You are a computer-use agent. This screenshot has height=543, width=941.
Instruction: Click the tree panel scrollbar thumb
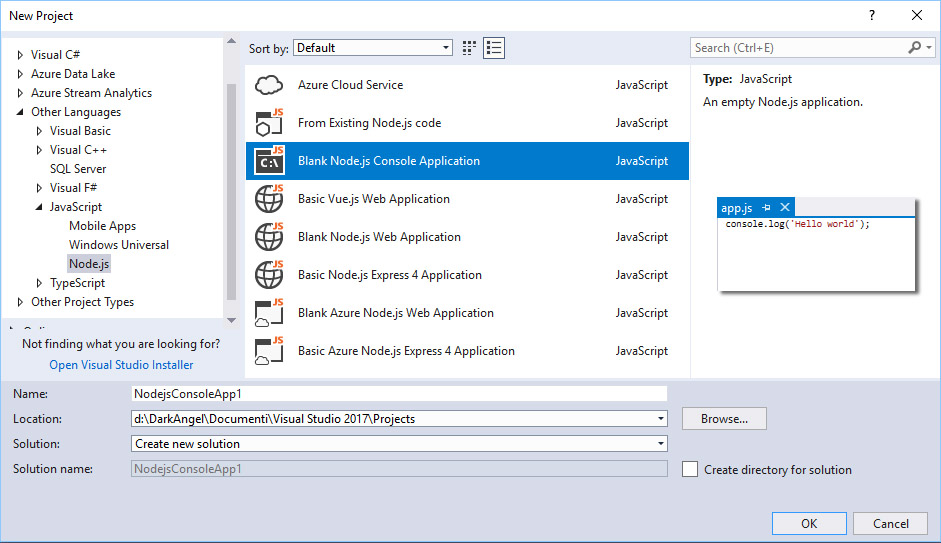[x=232, y=192]
